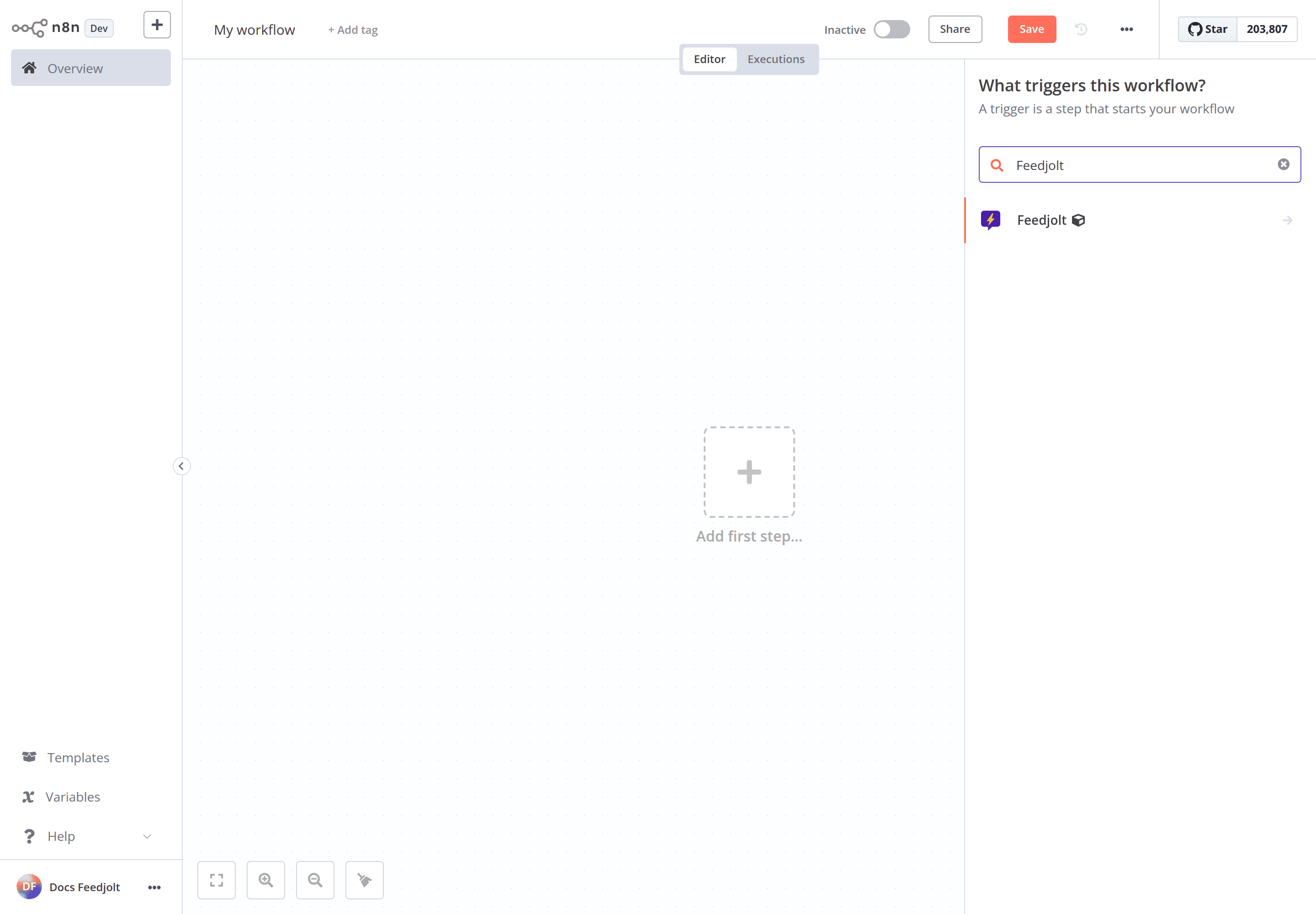Switch to the Editor tab
The height and width of the screenshot is (914, 1316).
coord(709,59)
